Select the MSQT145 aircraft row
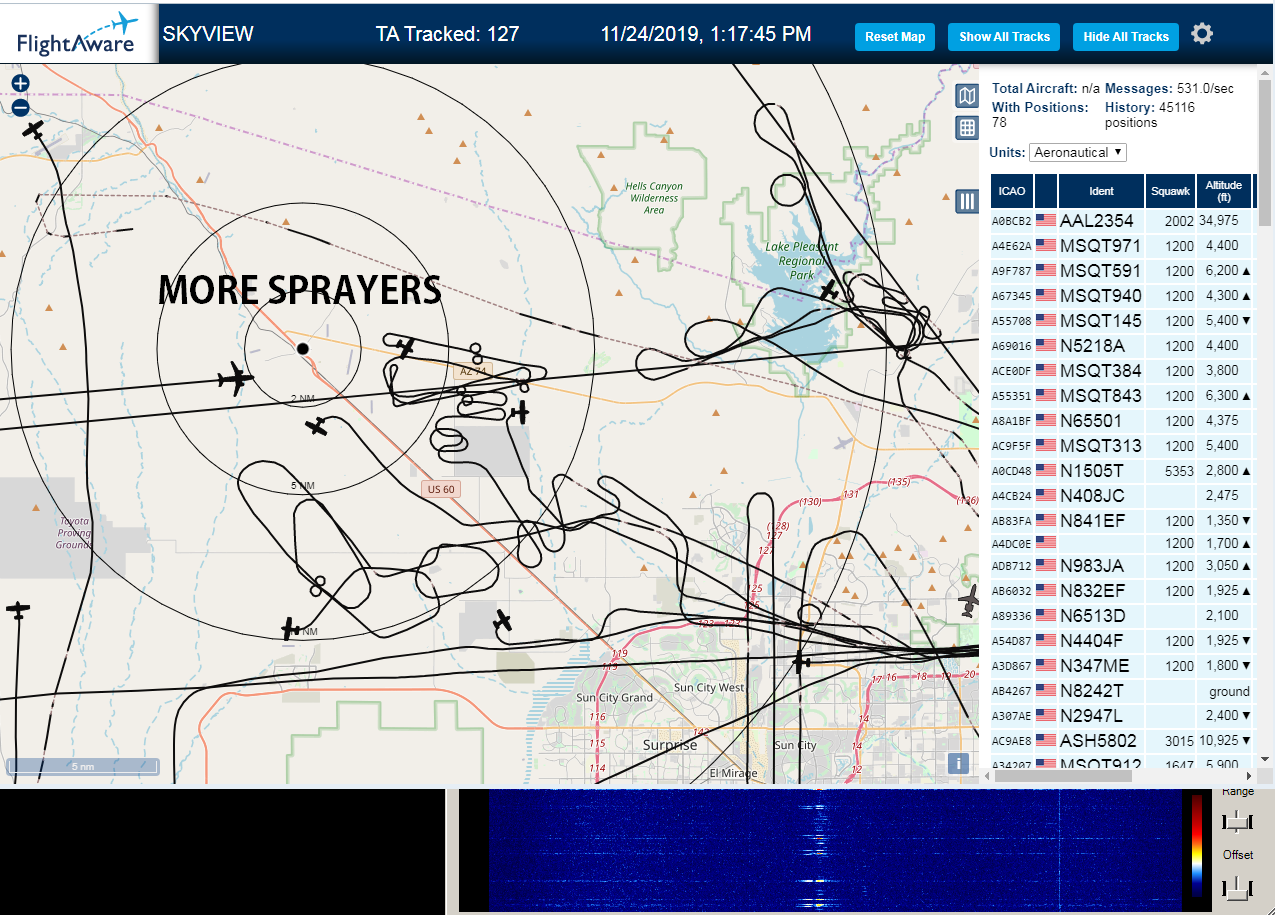1275x915 pixels. [x=1122, y=320]
